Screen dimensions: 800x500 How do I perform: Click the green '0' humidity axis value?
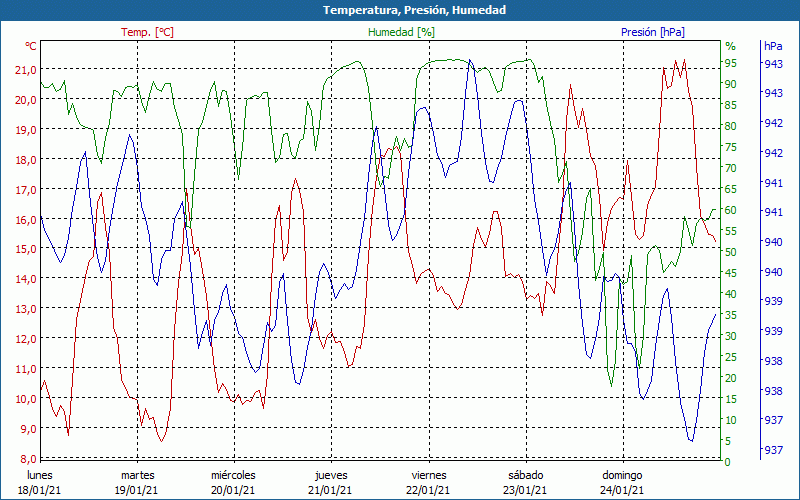pos(727,462)
